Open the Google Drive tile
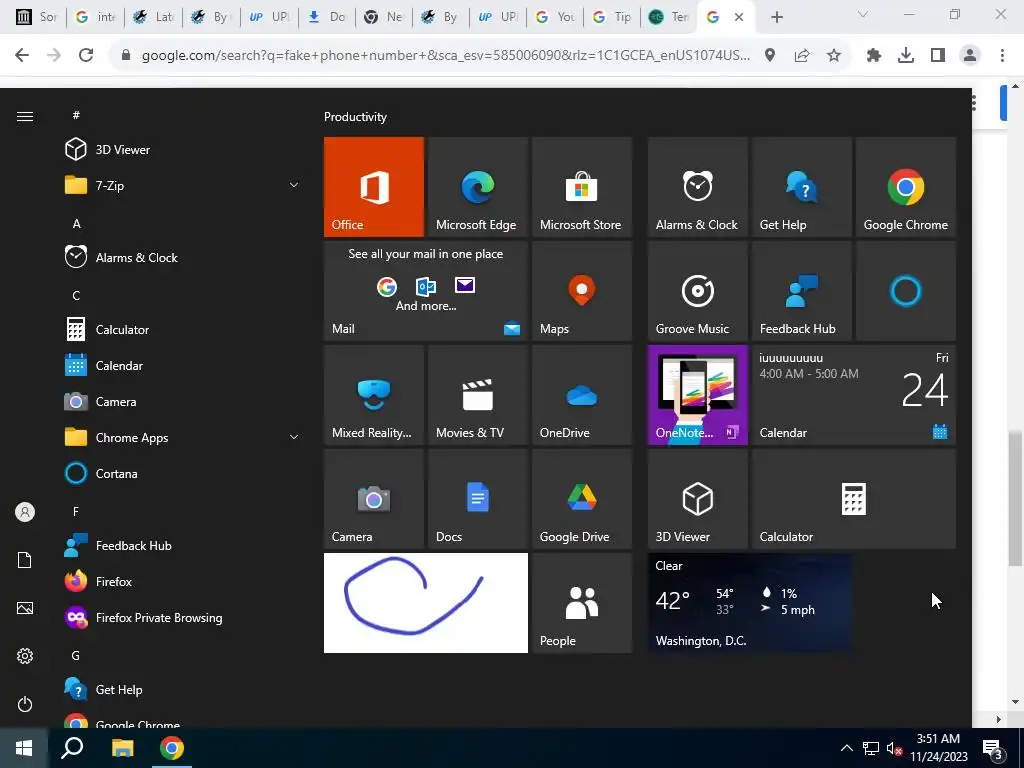 (582, 499)
